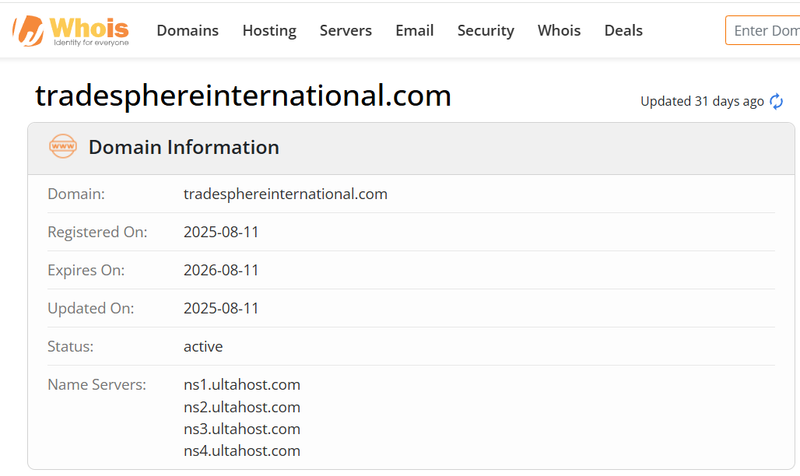Select name server ns1.ultahost.com

coord(242,385)
